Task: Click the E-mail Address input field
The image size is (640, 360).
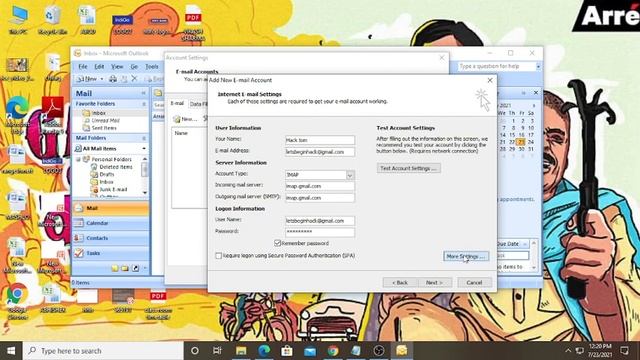Action: click(x=320, y=152)
